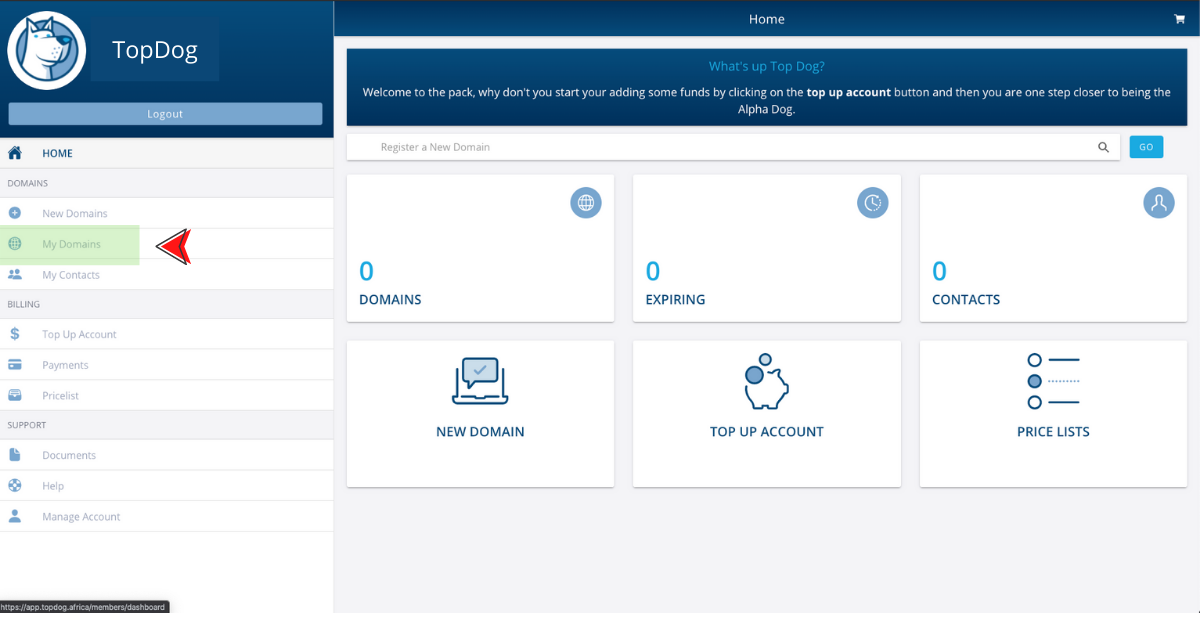
Task: Click the status bar dashboard URL
Action: coord(84,607)
